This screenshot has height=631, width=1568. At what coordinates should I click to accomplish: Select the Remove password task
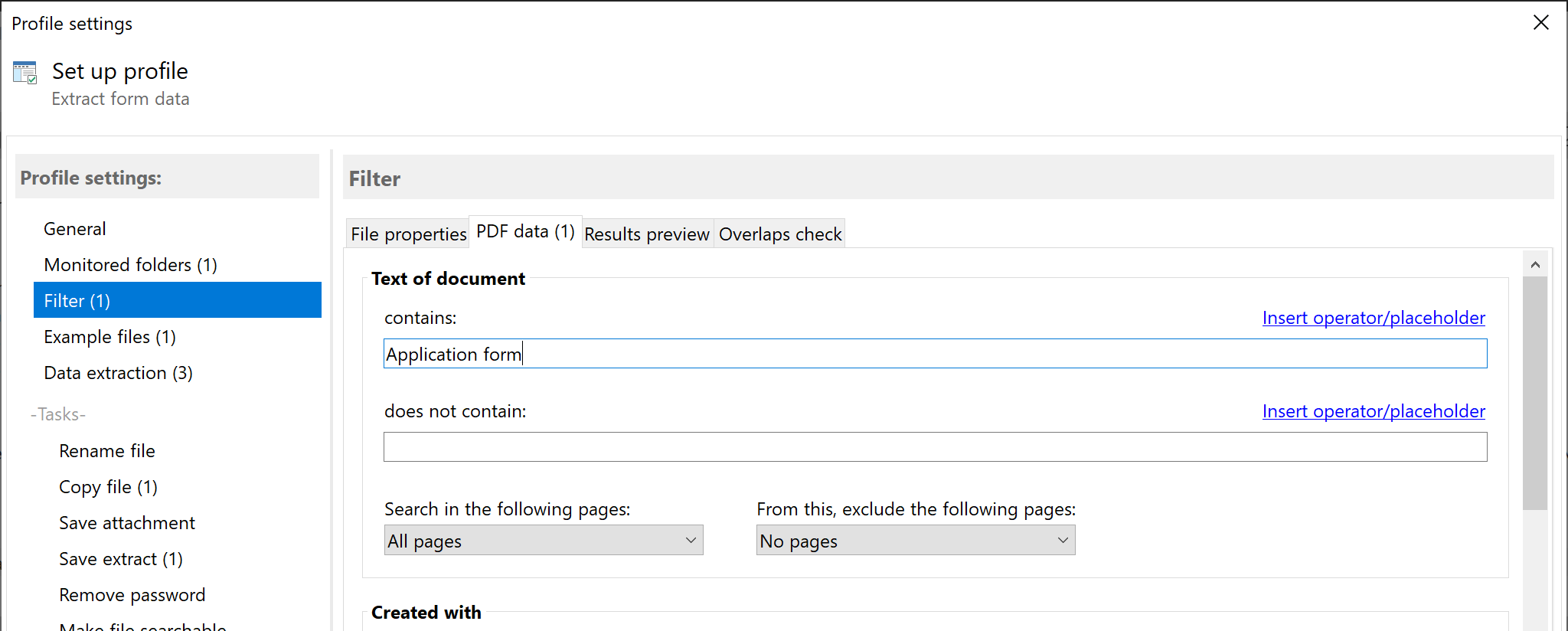(x=132, y=594)
